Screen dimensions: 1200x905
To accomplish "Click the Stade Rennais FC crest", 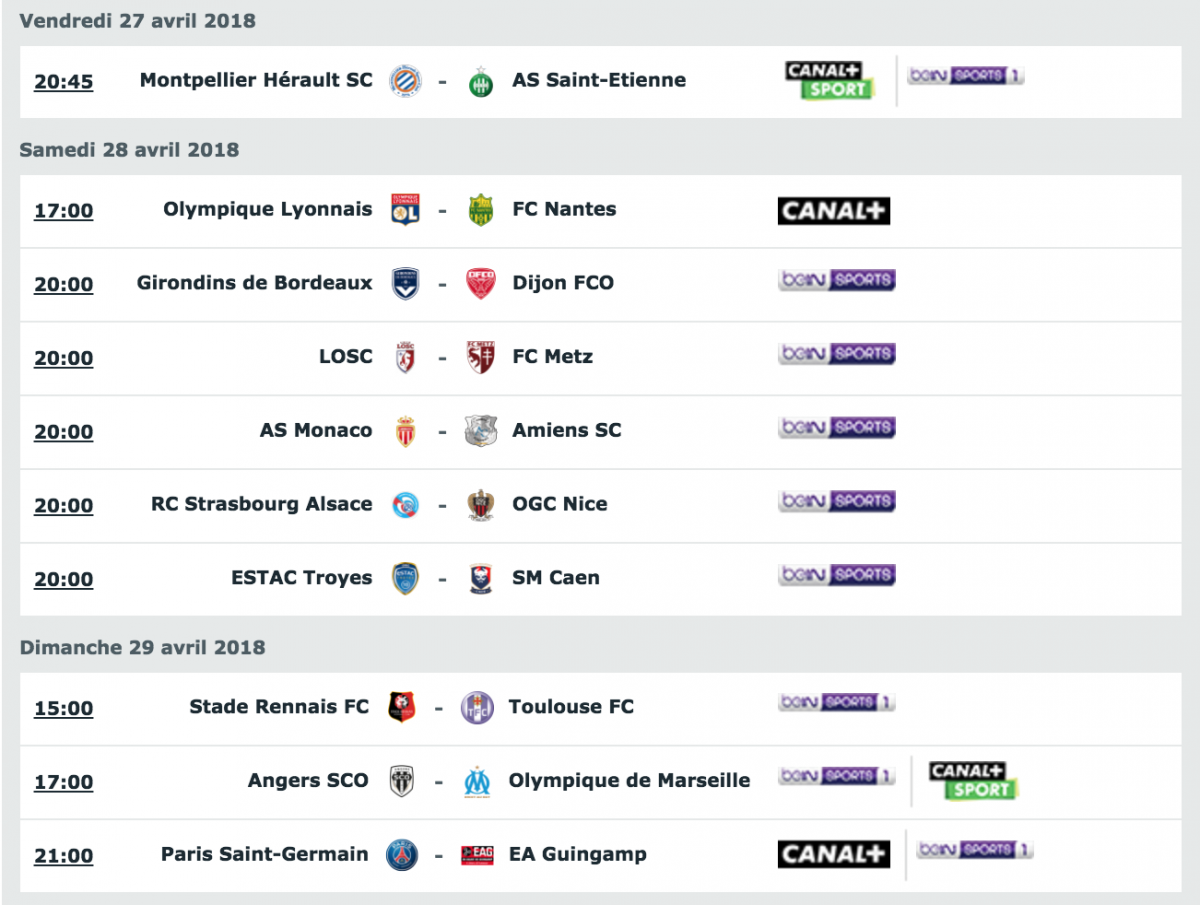I will [401, 707].
